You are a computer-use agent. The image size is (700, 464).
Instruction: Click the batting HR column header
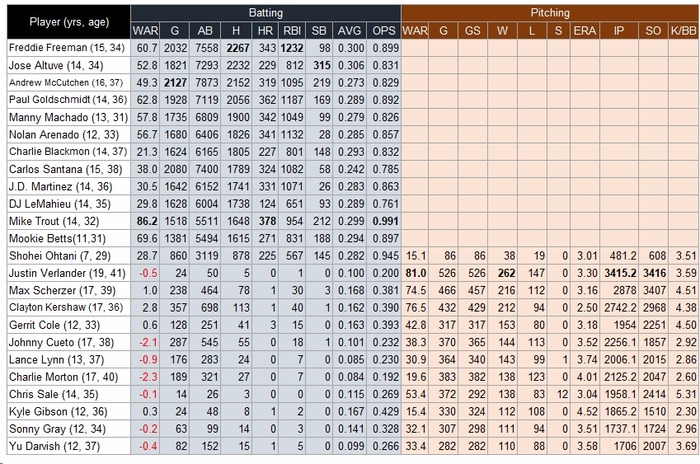(x=265, y=30)
